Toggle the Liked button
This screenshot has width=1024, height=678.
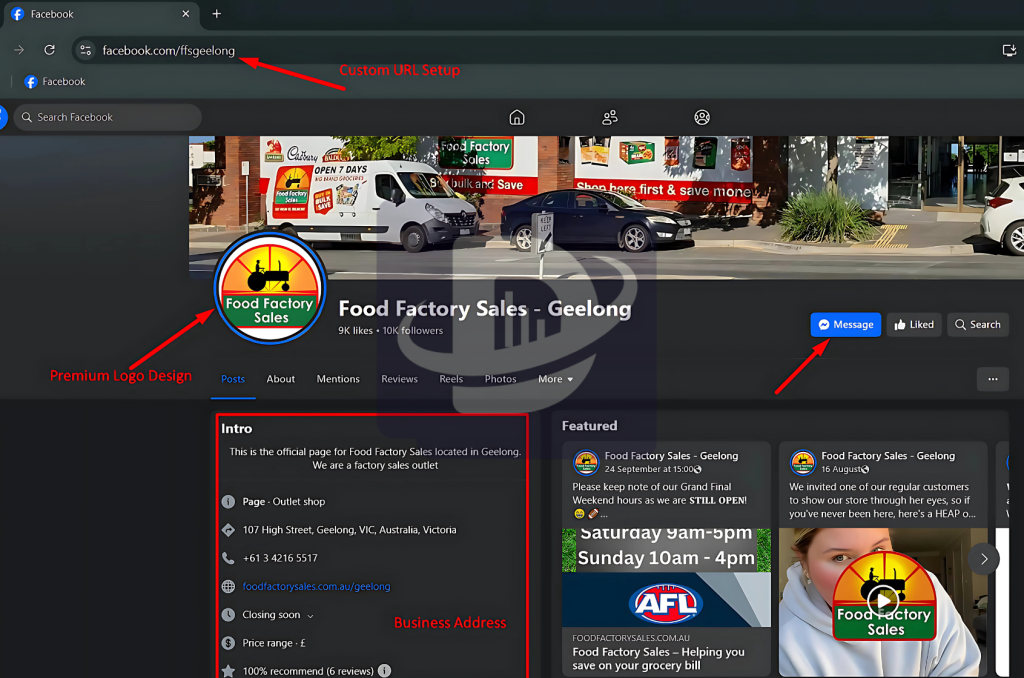click(x=914, y=325)
